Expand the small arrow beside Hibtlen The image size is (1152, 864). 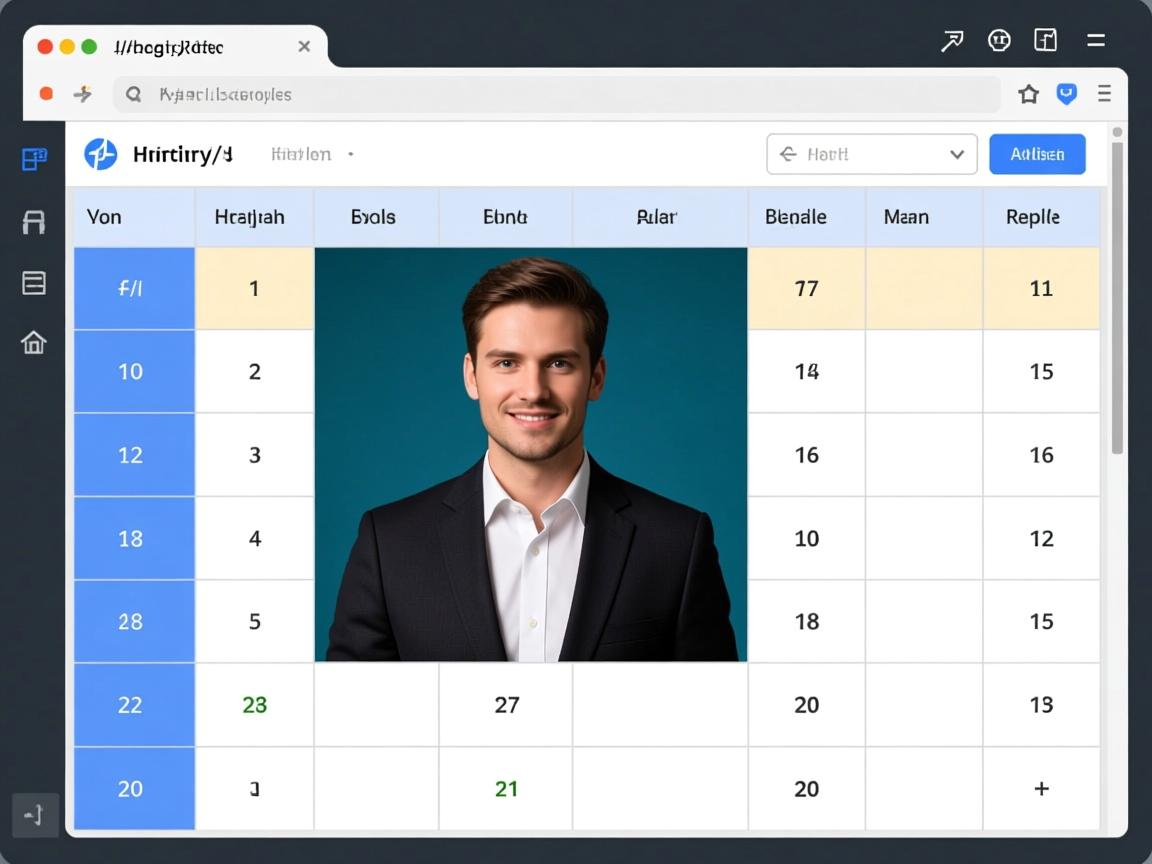350,155
